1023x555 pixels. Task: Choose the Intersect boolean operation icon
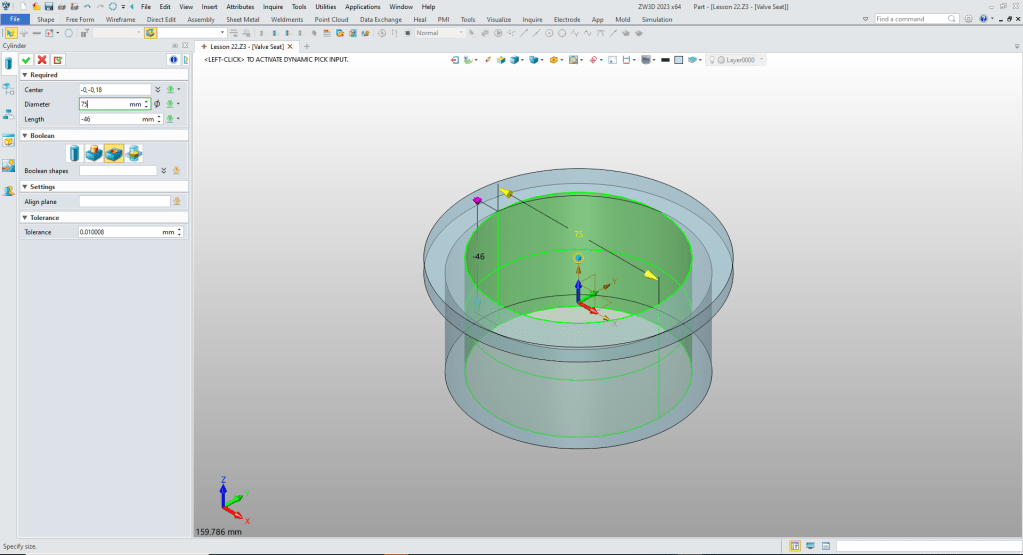point(134,153)
